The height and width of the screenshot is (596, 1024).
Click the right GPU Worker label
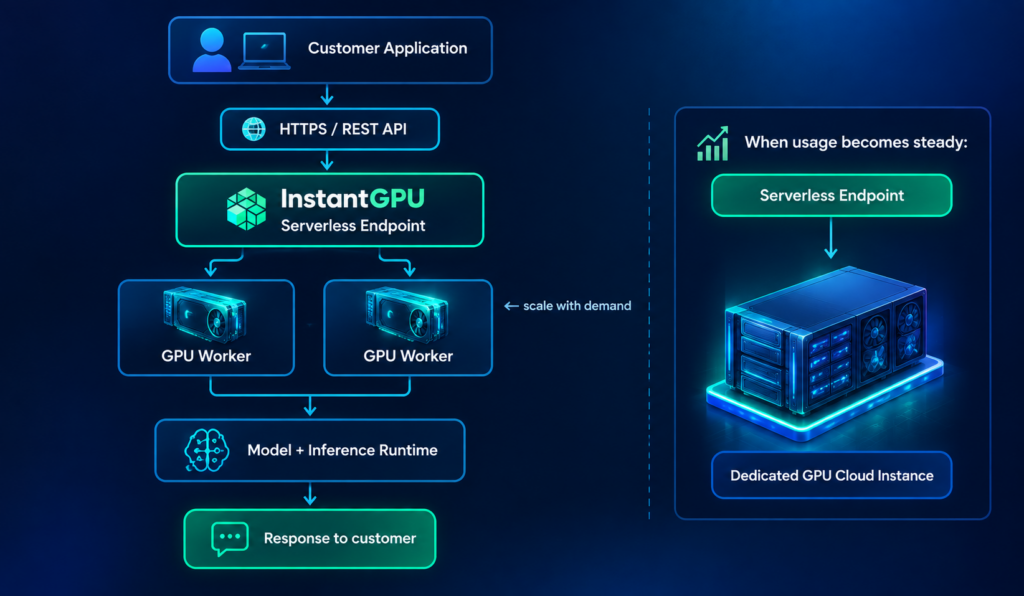[408, 356]
